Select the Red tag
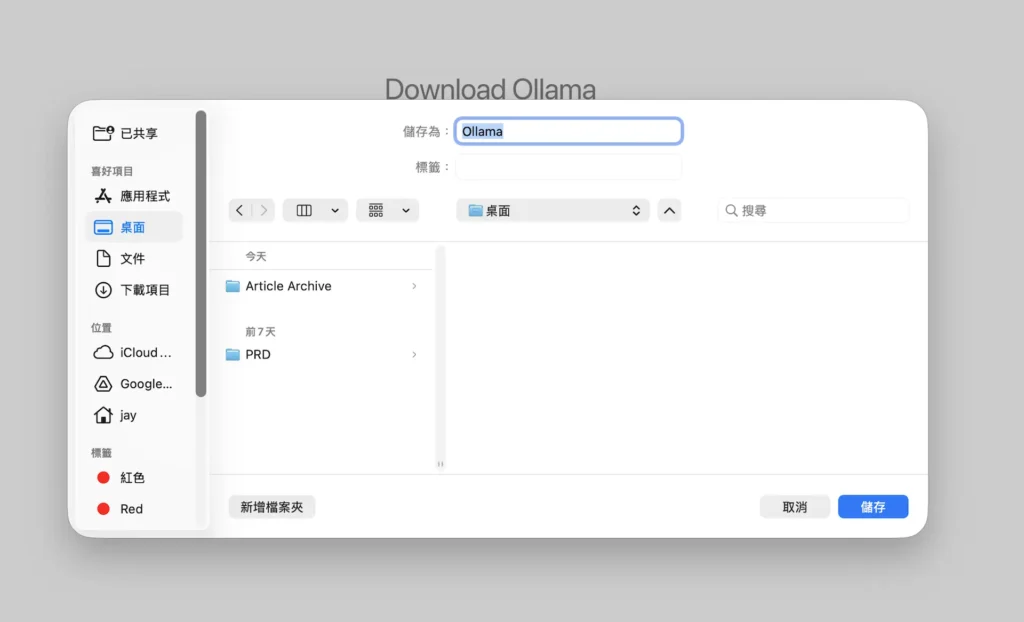1024x622 pixels. click(120, 509)
